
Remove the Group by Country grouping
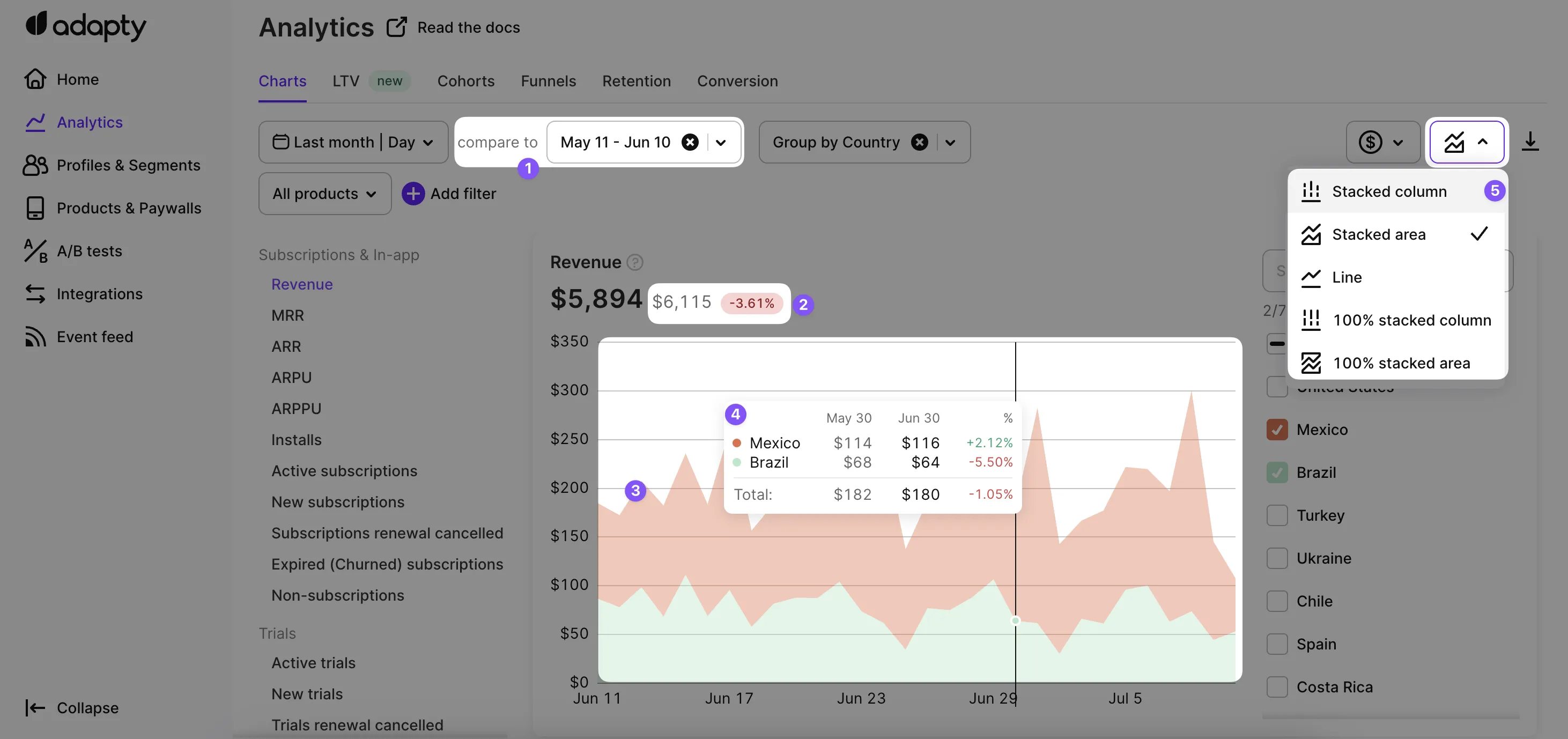pos(919,142)
